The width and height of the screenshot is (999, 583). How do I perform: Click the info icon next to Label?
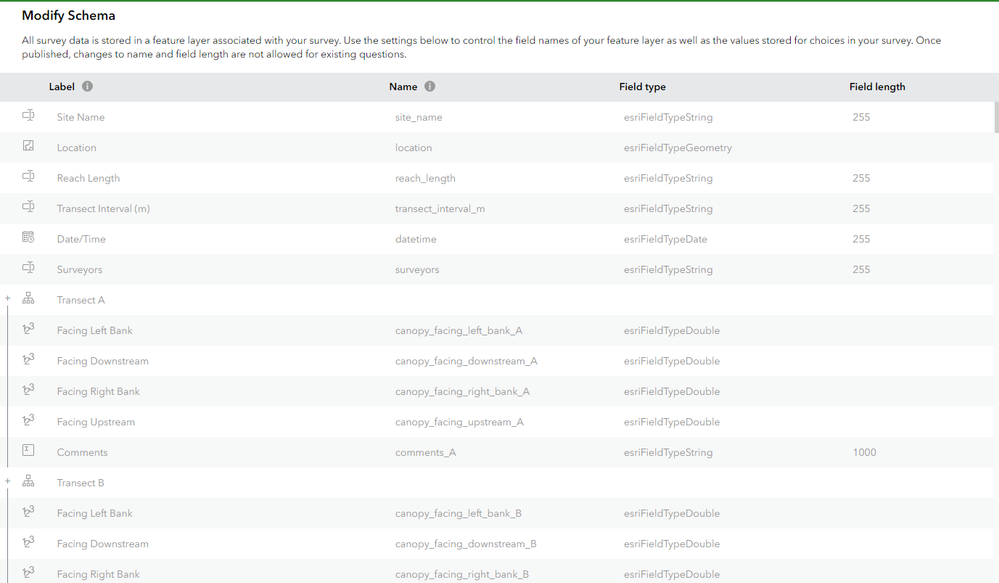pos(88,87)
